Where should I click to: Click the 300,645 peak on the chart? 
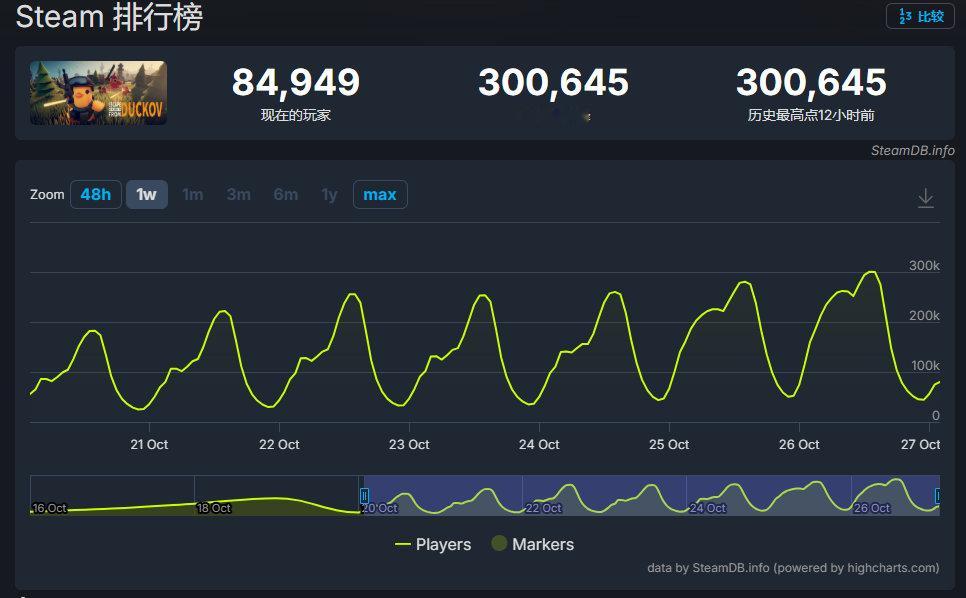coord(871,270)
